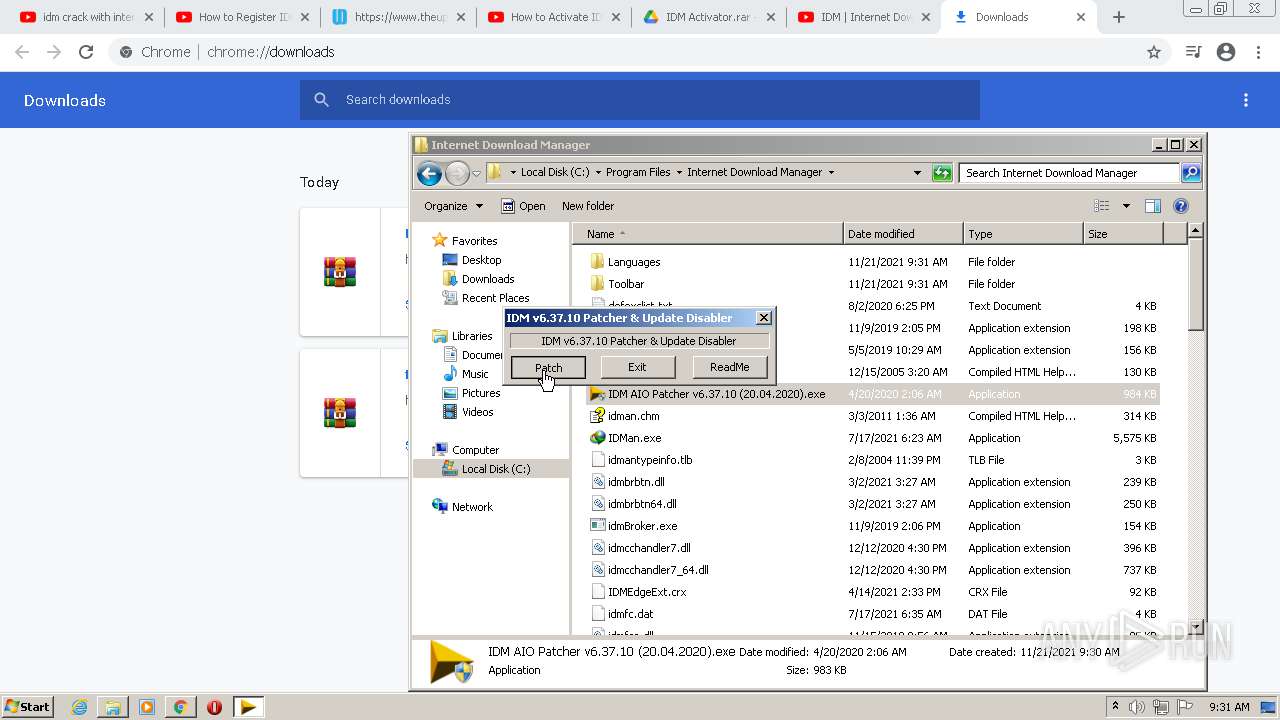
Task: Create a New folder from toolbar
Action: 588,206
